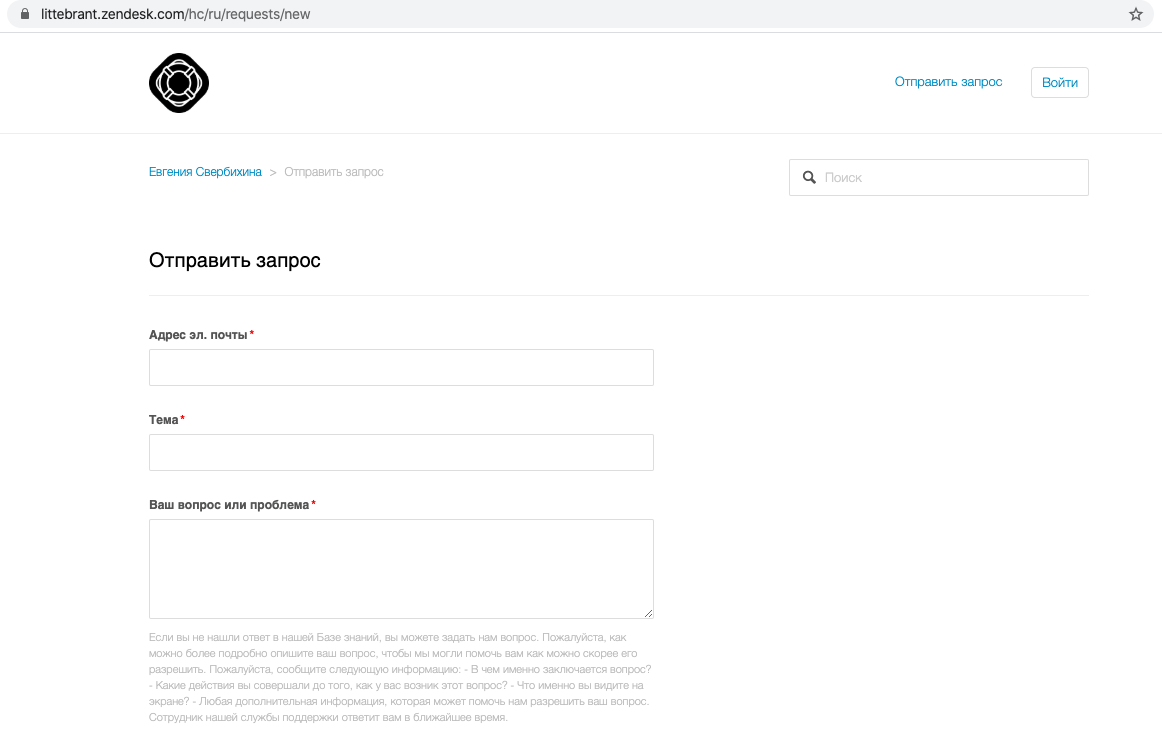1162x741 pixels.
Task: Click the Отправить запрос page heading
Action: tap(235, 261)
